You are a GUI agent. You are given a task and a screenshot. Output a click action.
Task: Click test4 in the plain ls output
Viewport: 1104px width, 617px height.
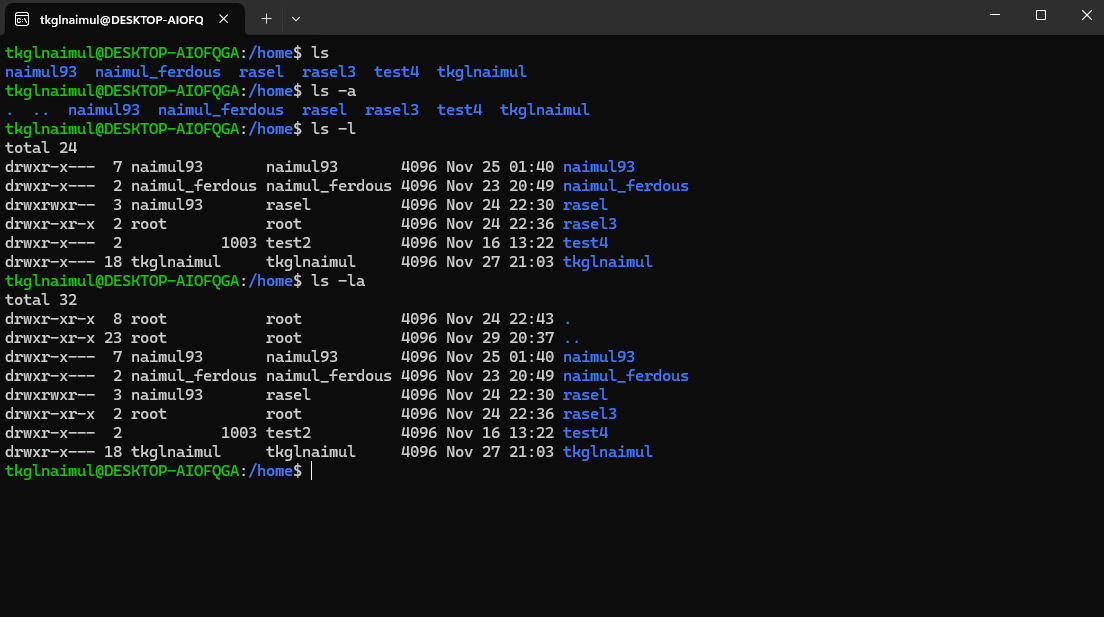(x=396, y=72)
